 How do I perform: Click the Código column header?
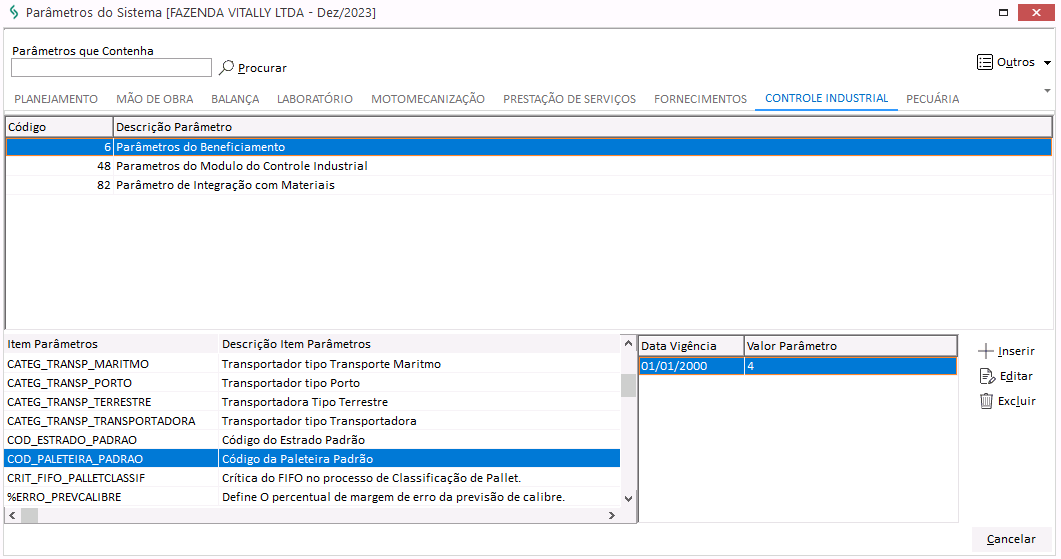(59, 127)
